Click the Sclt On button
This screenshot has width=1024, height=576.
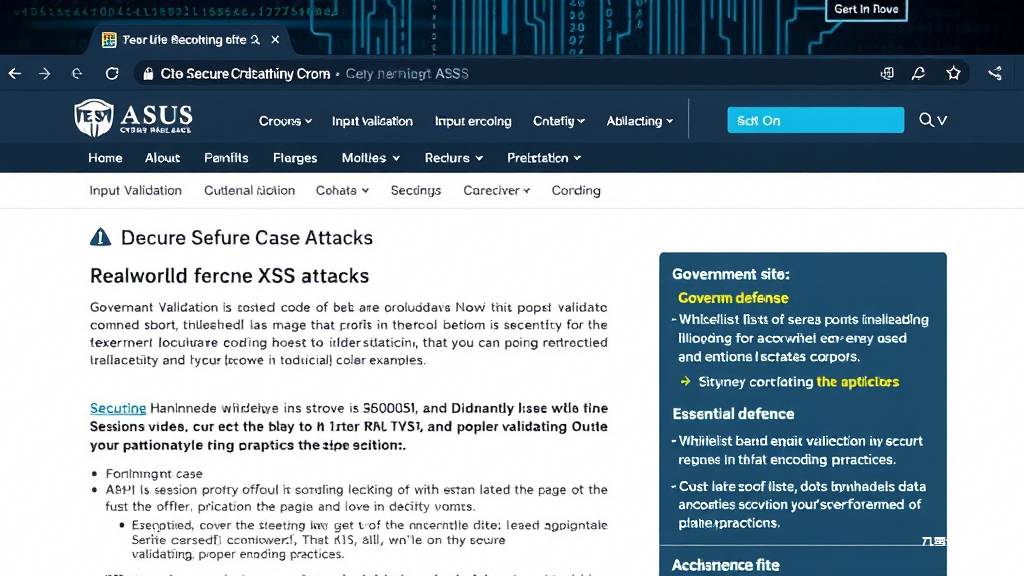point(816,120)
